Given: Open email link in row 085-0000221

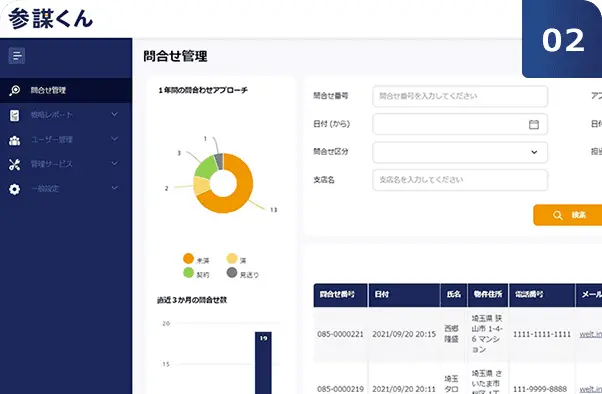Looking at the screenshot, I should click(590, 334).
